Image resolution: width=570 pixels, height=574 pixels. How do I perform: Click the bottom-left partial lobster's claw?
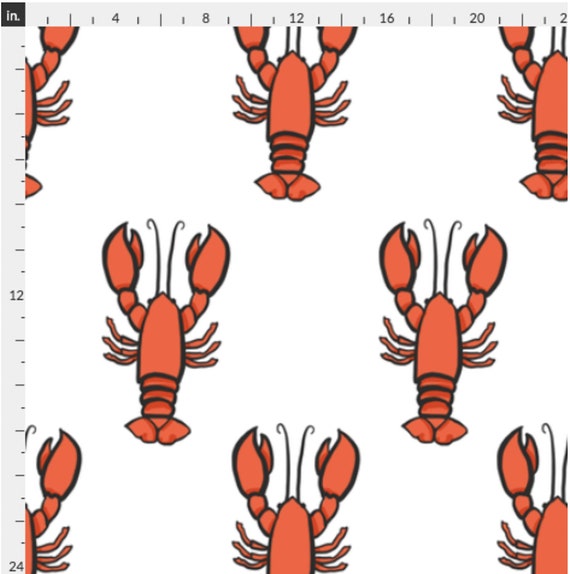[x=59, y=464]
